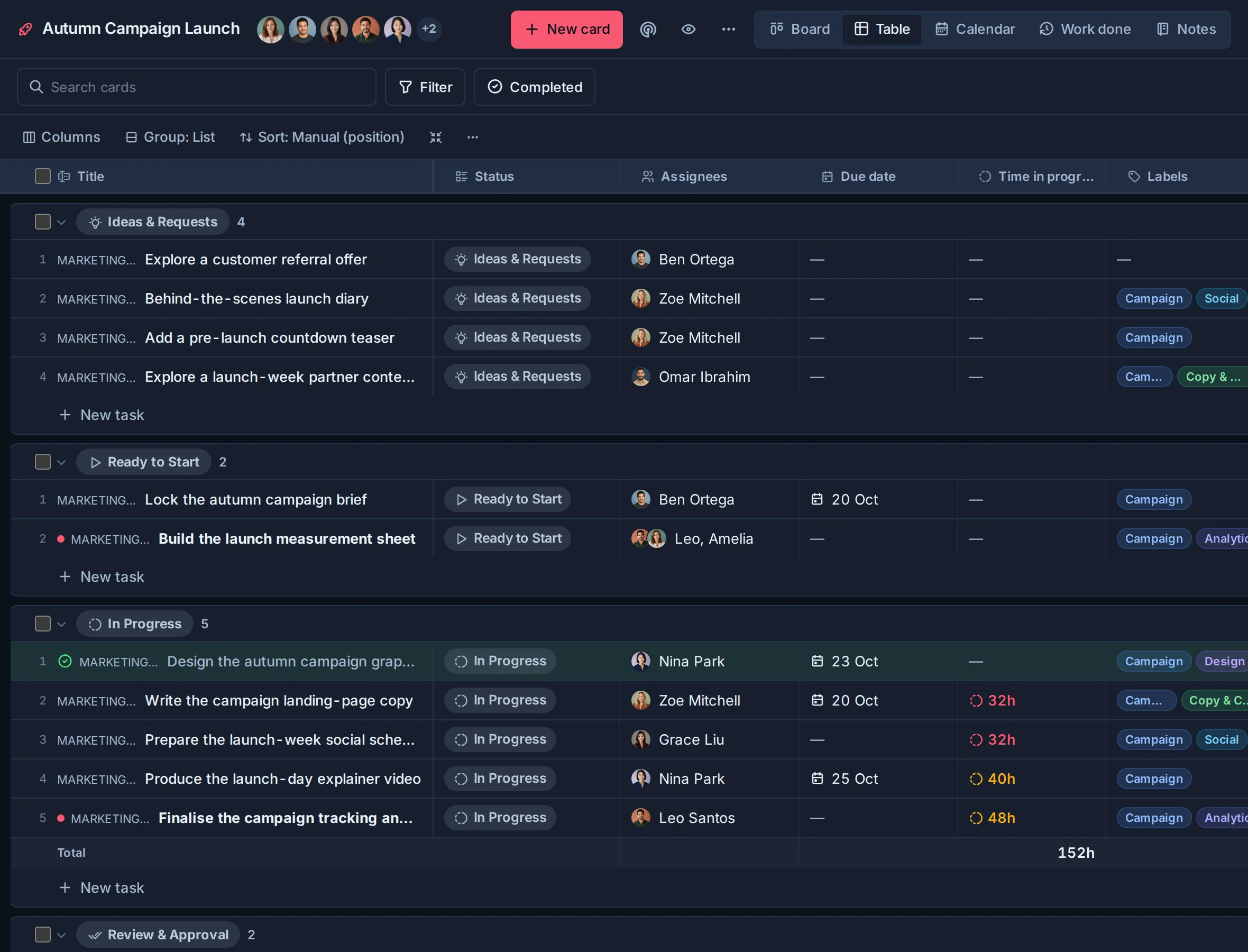Click the Social label on launch diary row
Viewport: 1248px width, 952px height.
(x=1222, y=298)
